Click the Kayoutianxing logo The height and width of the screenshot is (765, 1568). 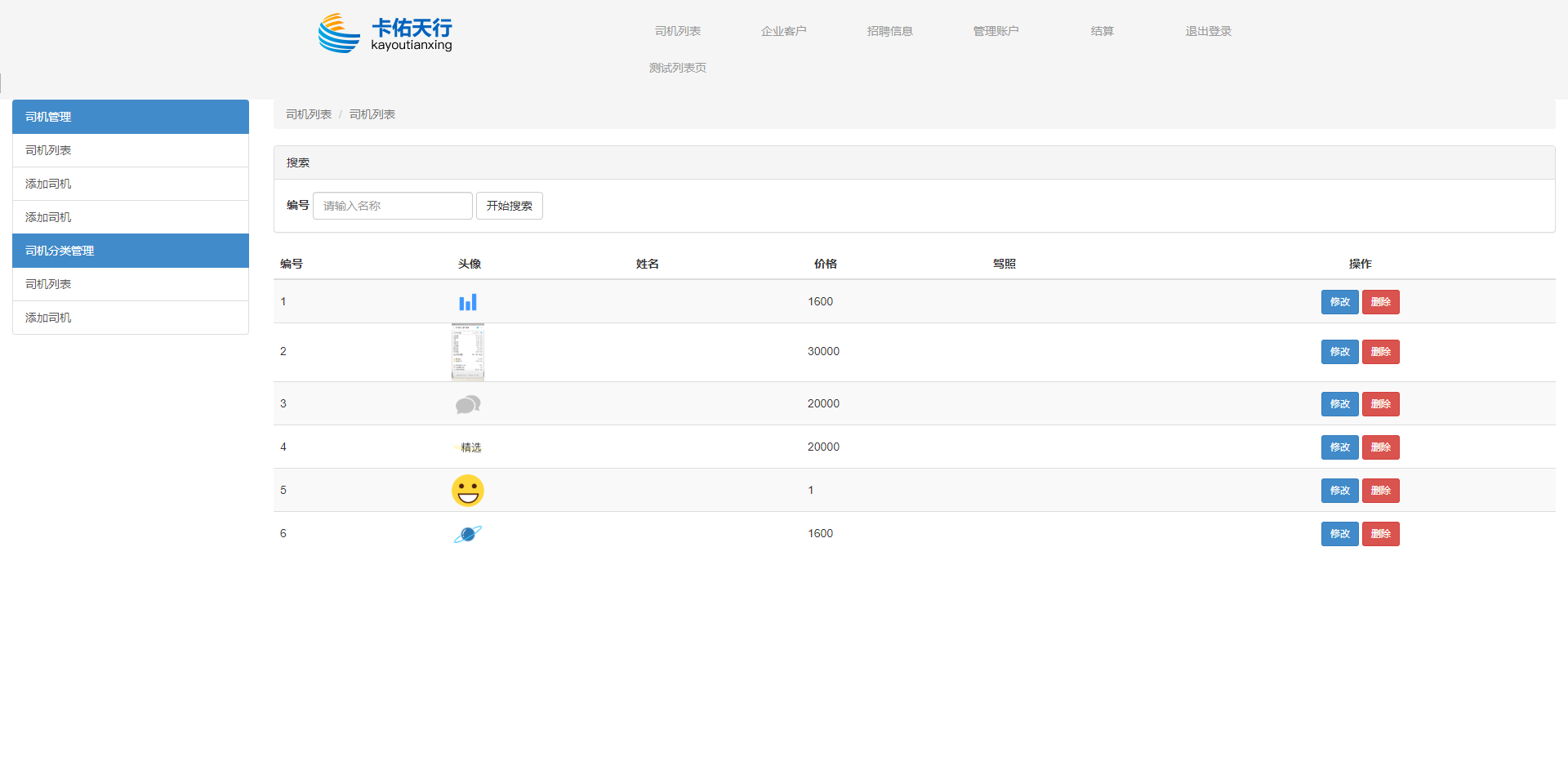[x=385, y=33]
